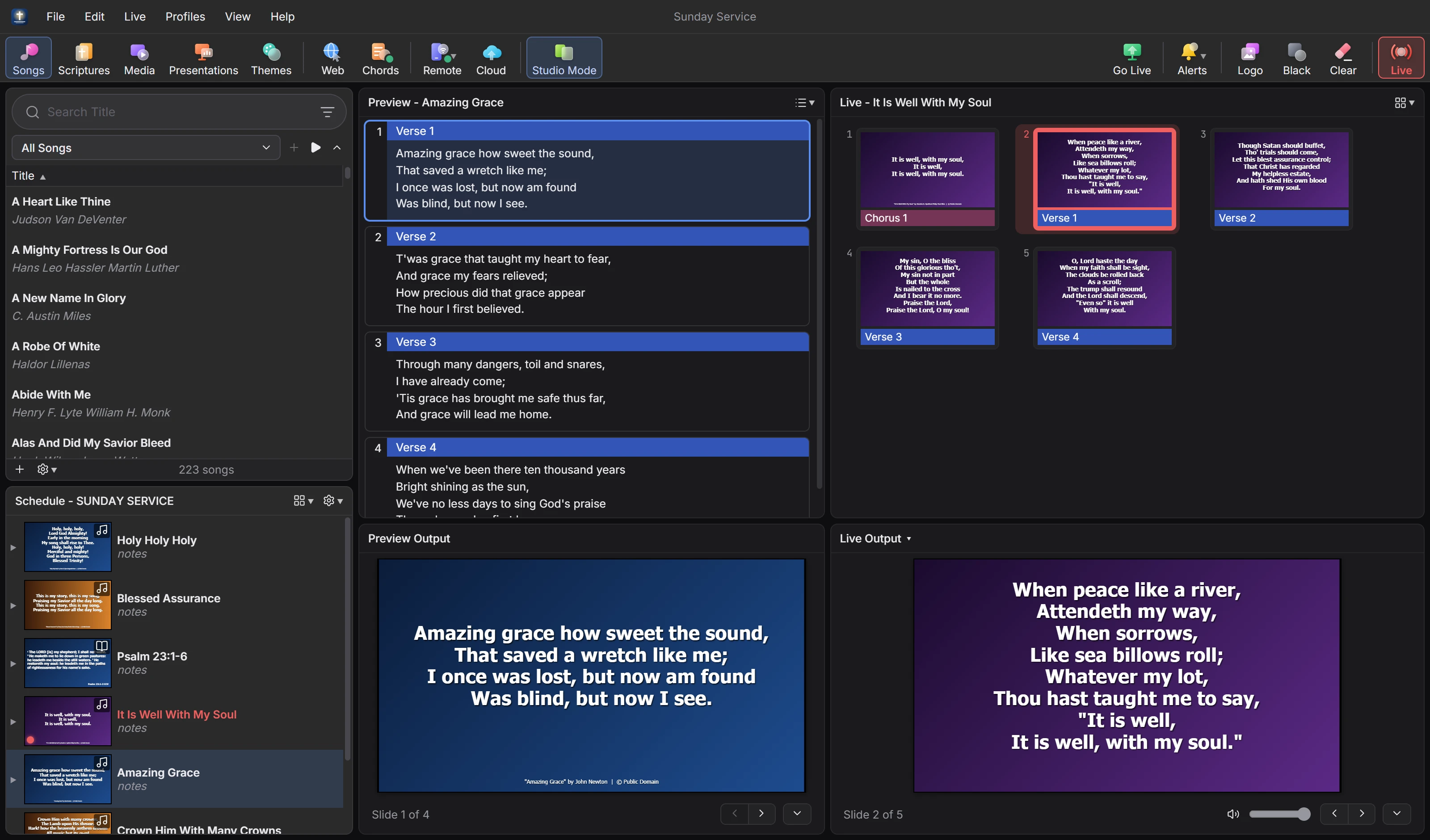Toggle Clear output
Image resolution: width=1430 pixels, height=840 pixels.
coord(1342,58)
